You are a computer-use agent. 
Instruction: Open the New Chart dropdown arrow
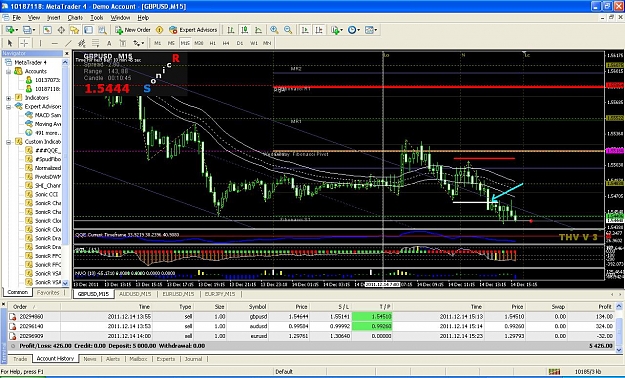click(x=16, y=30)
